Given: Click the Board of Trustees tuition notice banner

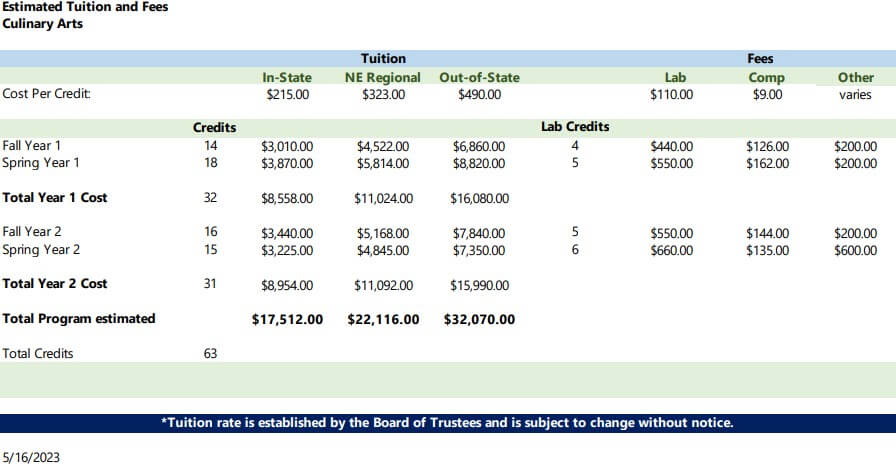Looking at the screenshot, I should coord(447,423).
